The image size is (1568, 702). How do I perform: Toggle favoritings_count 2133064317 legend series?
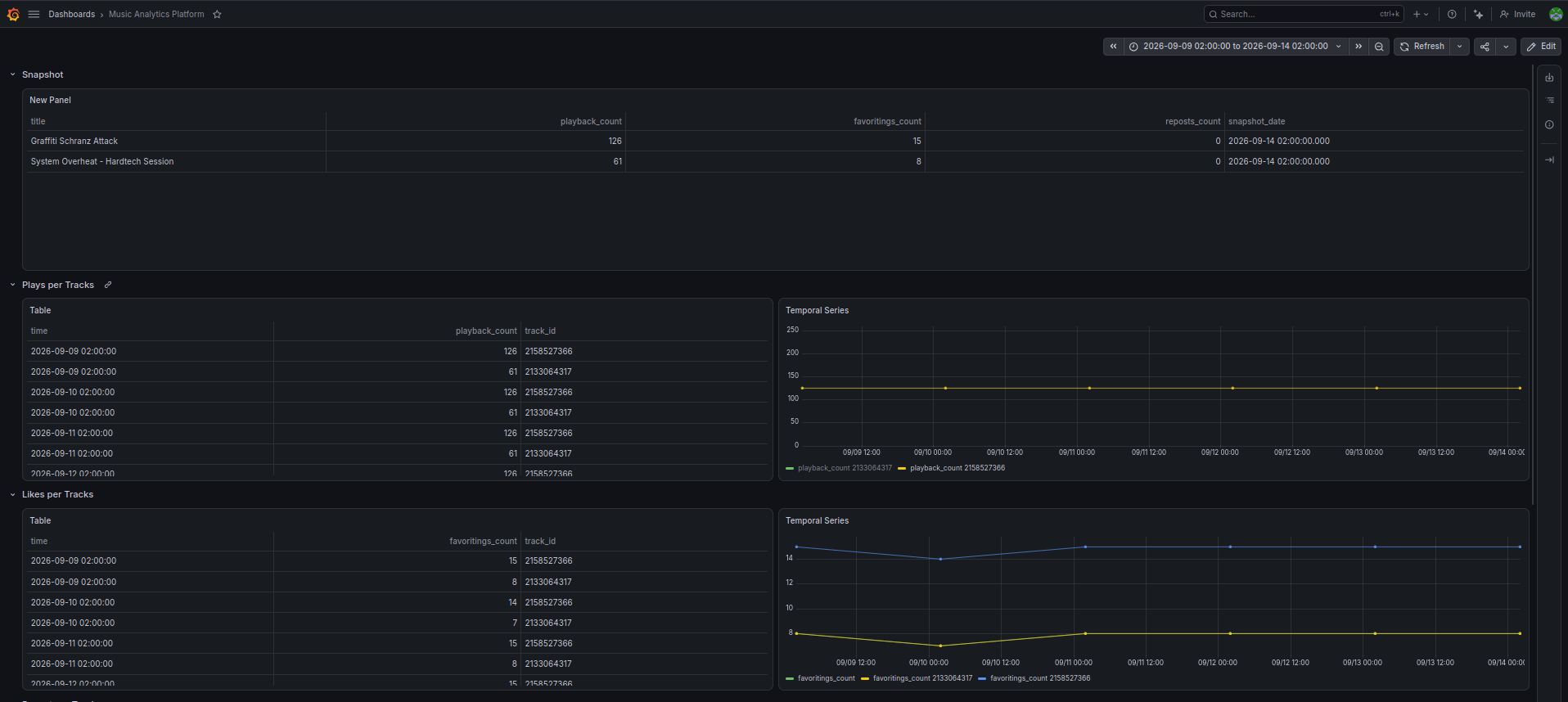[x=922, y=678]
